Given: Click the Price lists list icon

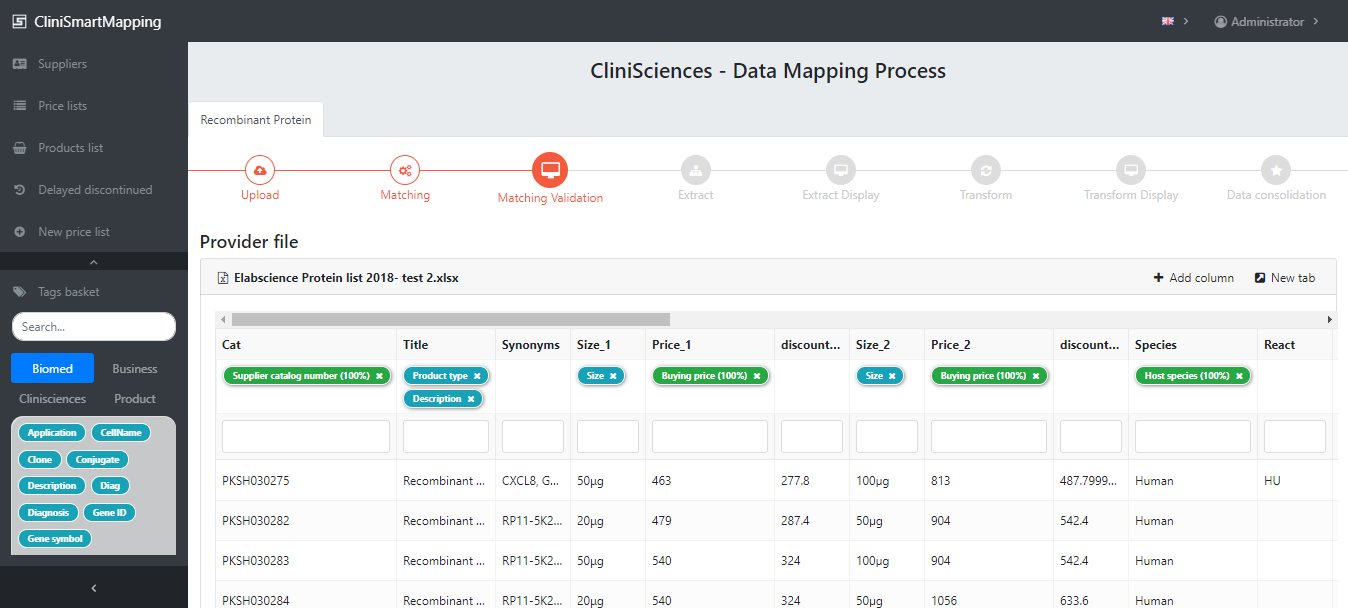Looking at the screenshot, I should (x=19, y=106).
